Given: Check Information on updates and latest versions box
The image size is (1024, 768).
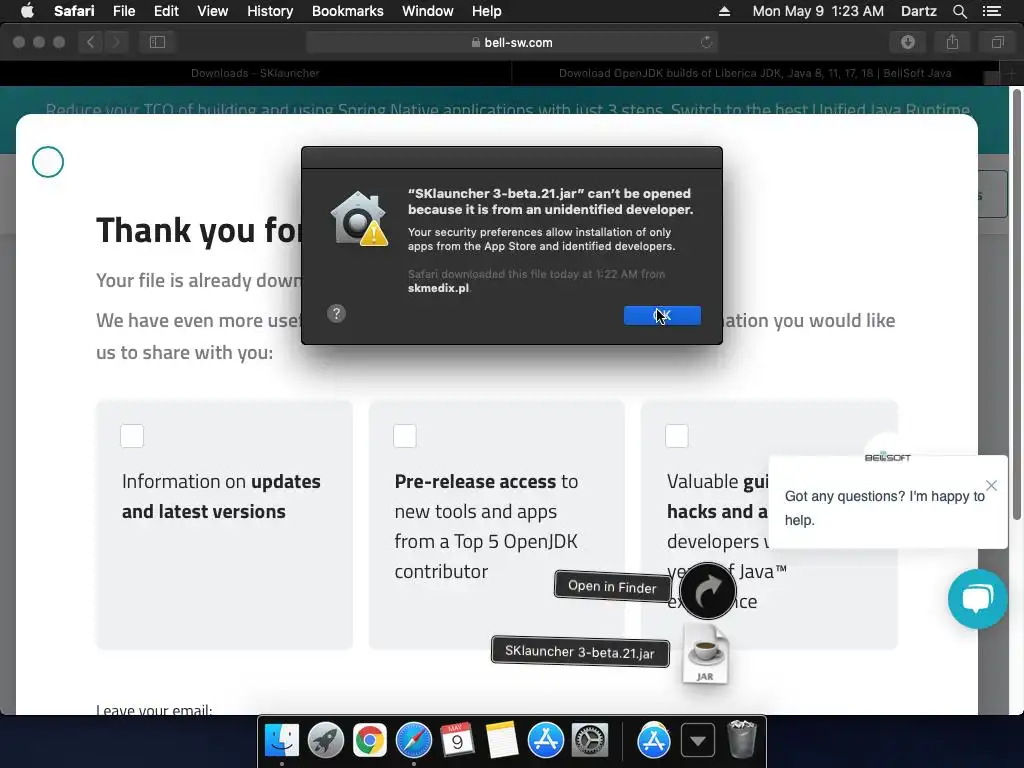Looking at the screenshot, I should click(132, 436).
